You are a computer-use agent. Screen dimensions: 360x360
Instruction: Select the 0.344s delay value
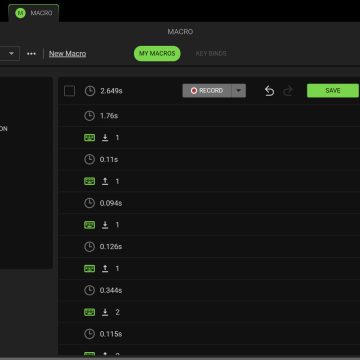pos(111,290)
